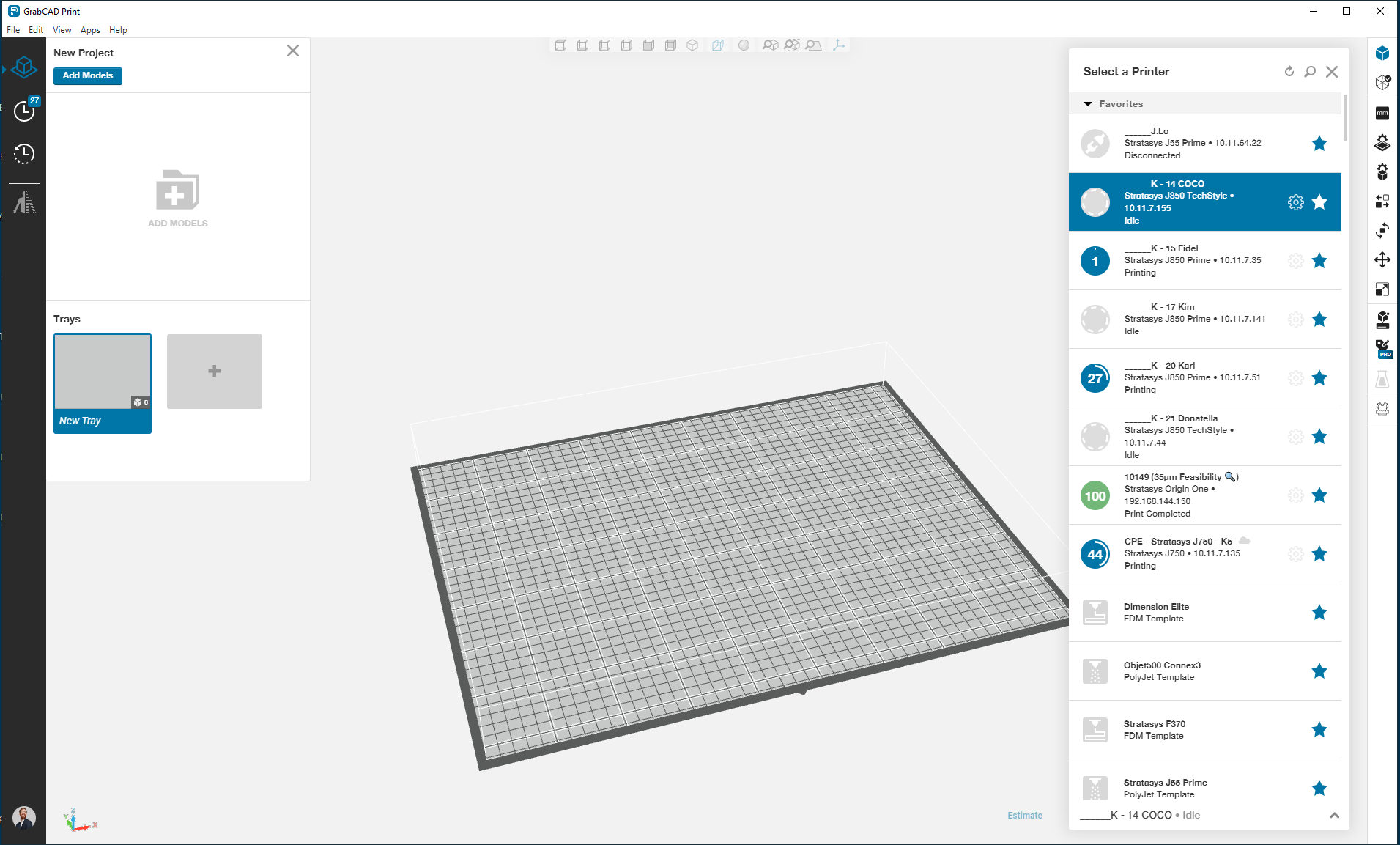Add a new tray with plus thumbnail
The width and height of the screenshot is (1400, 845).
[x=214, y=372]
